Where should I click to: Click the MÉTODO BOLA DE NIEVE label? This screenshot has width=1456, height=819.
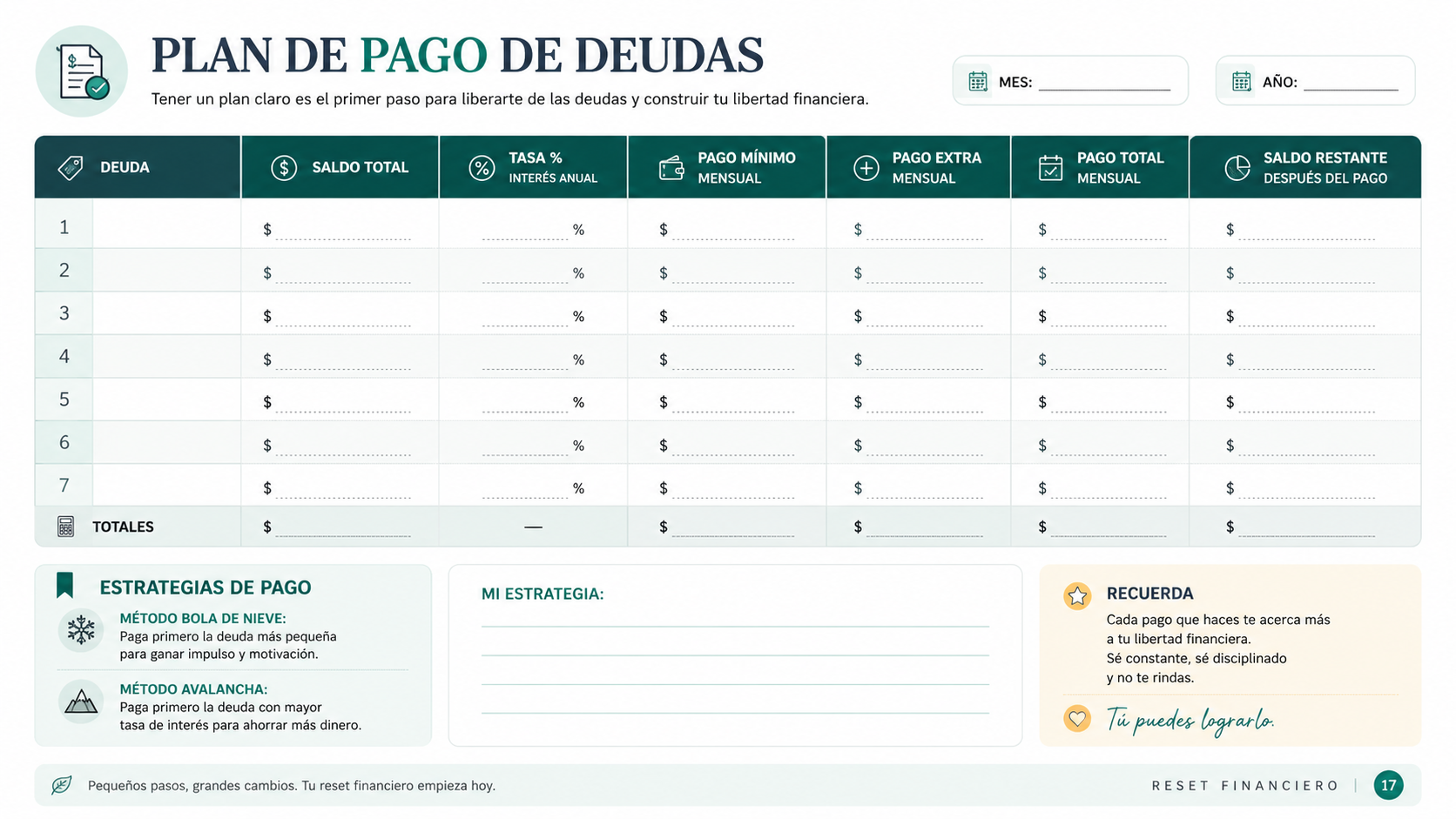pyautogui.click(x=203, y=618)
